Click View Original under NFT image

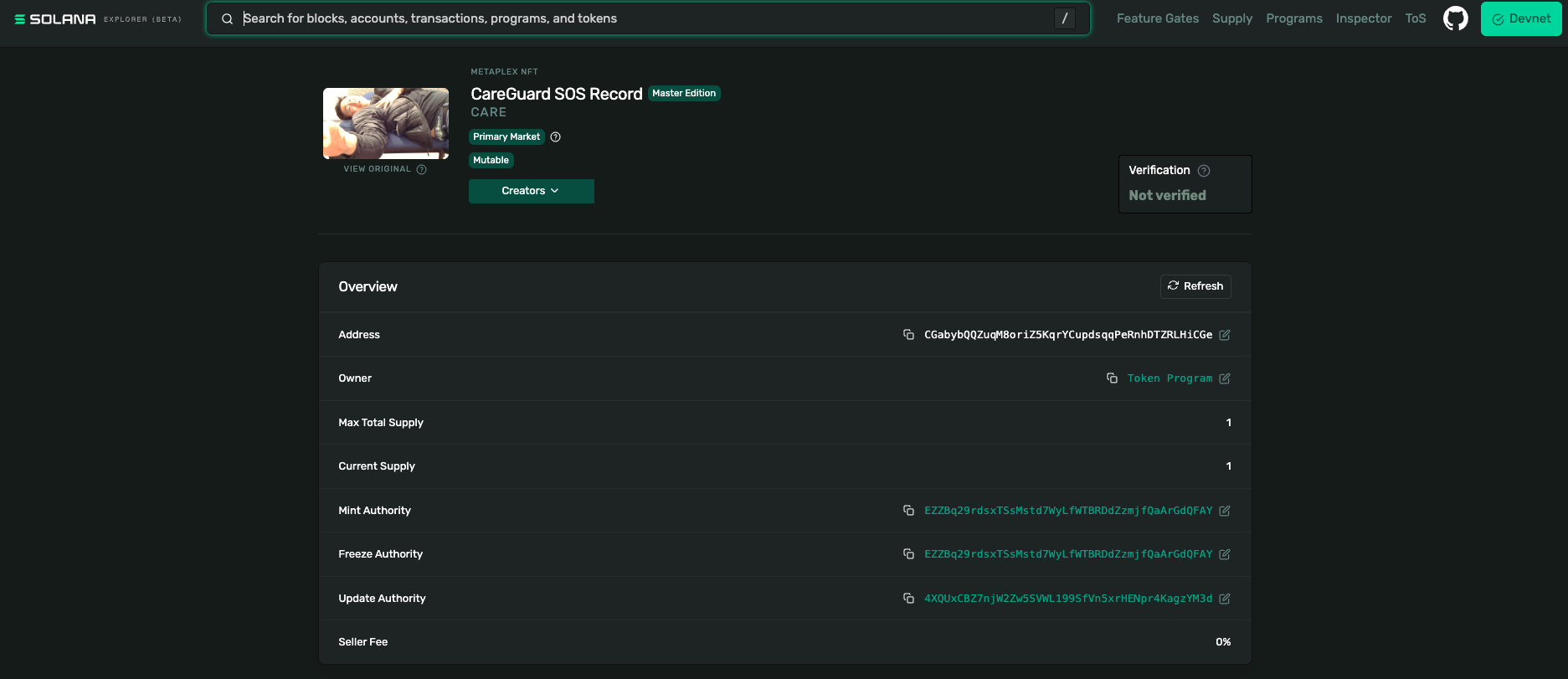377,169
